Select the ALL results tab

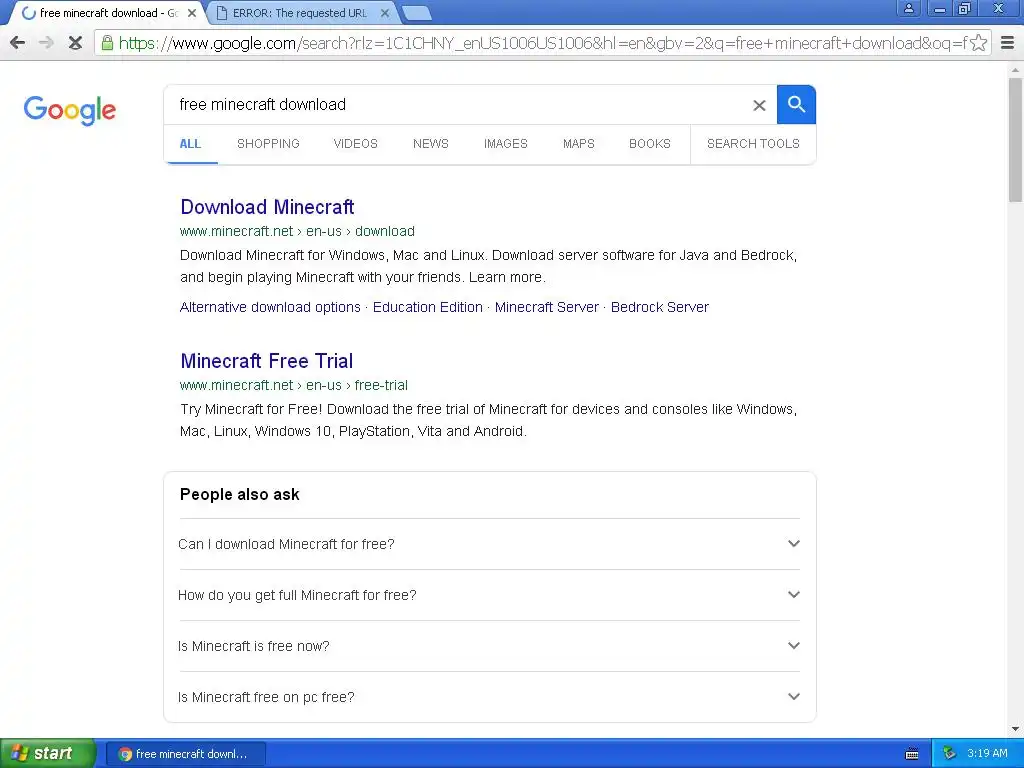tap(190, 144)
